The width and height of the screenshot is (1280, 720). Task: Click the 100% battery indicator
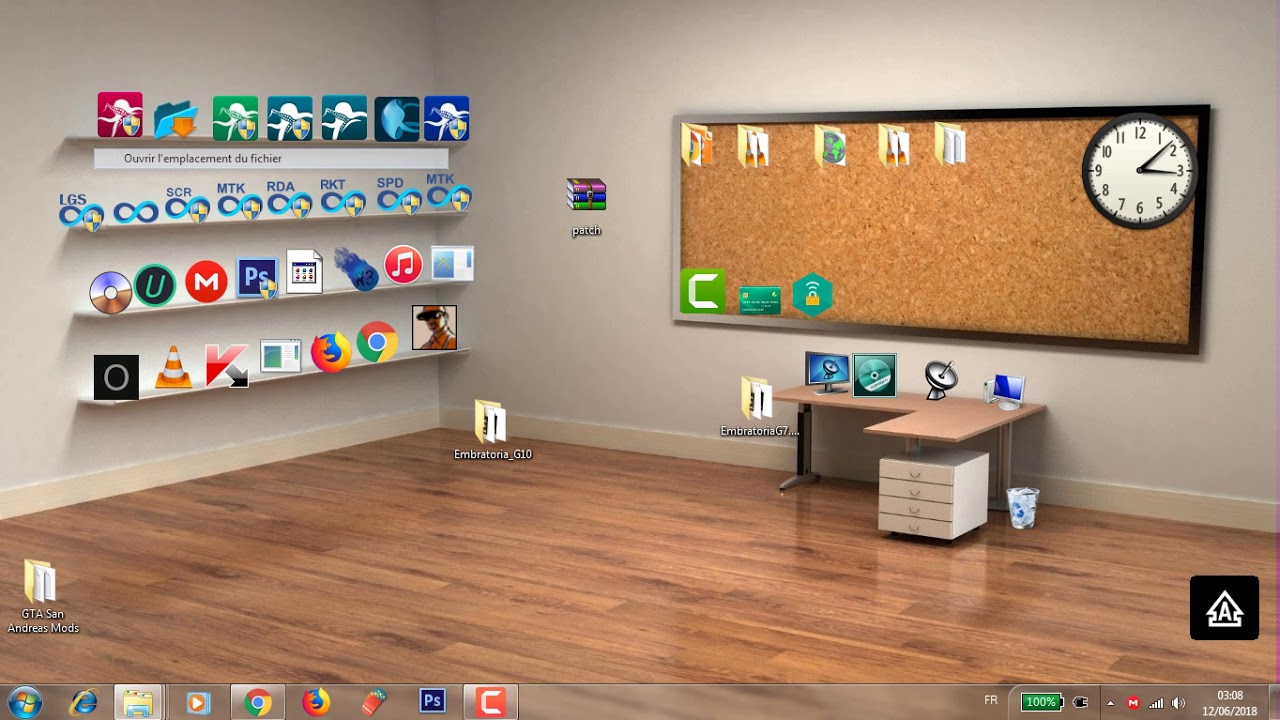click(x=1040, y=702)
